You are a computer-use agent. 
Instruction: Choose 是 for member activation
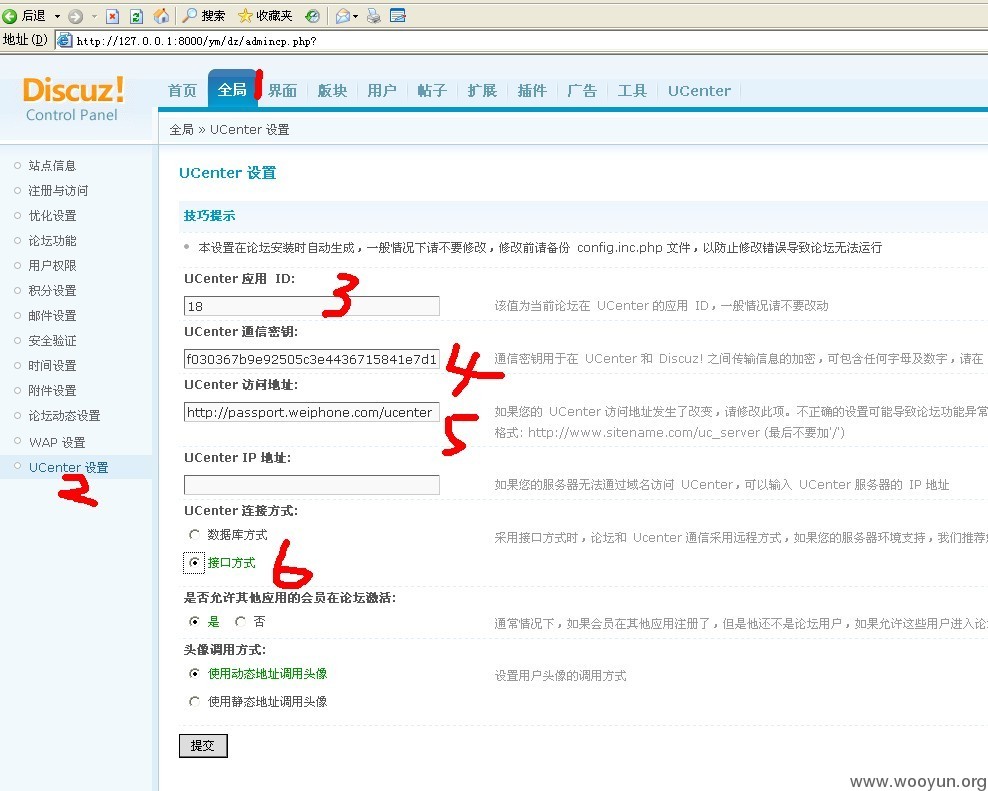(x=194, y=621)
